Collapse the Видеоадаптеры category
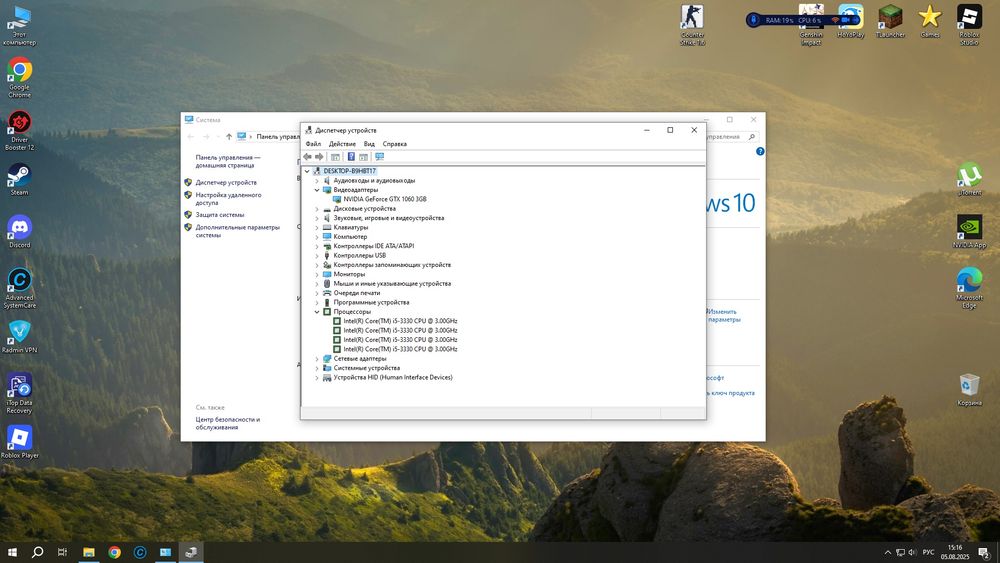 [317, 190]
